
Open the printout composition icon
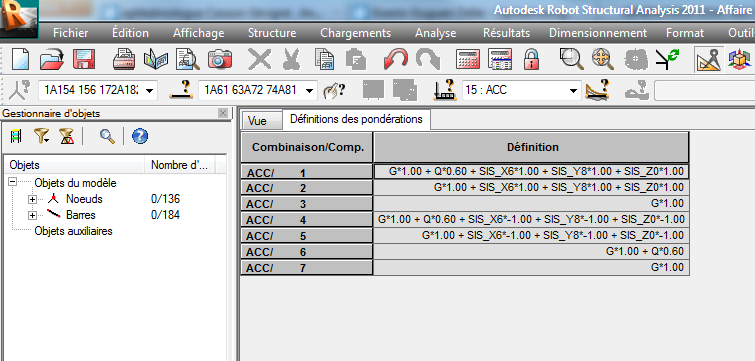(x=156, y=60)
